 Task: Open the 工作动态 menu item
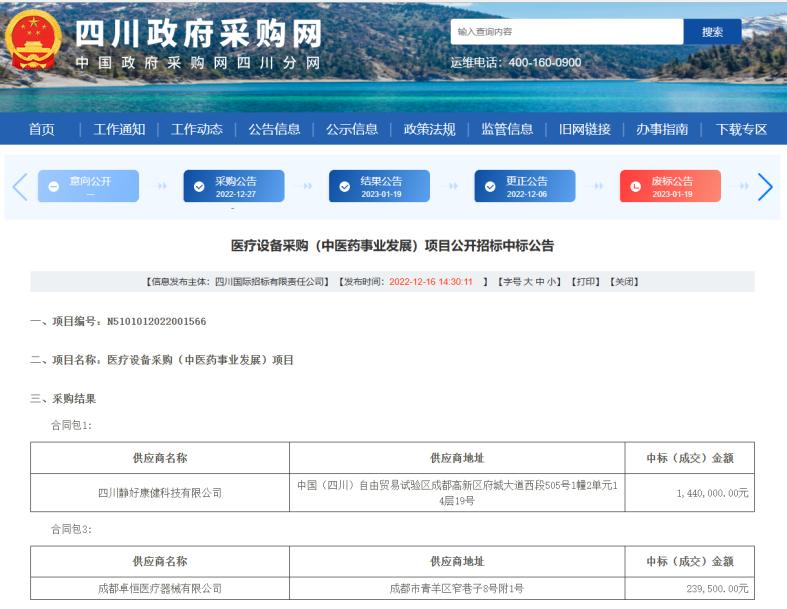click(197, 130)
